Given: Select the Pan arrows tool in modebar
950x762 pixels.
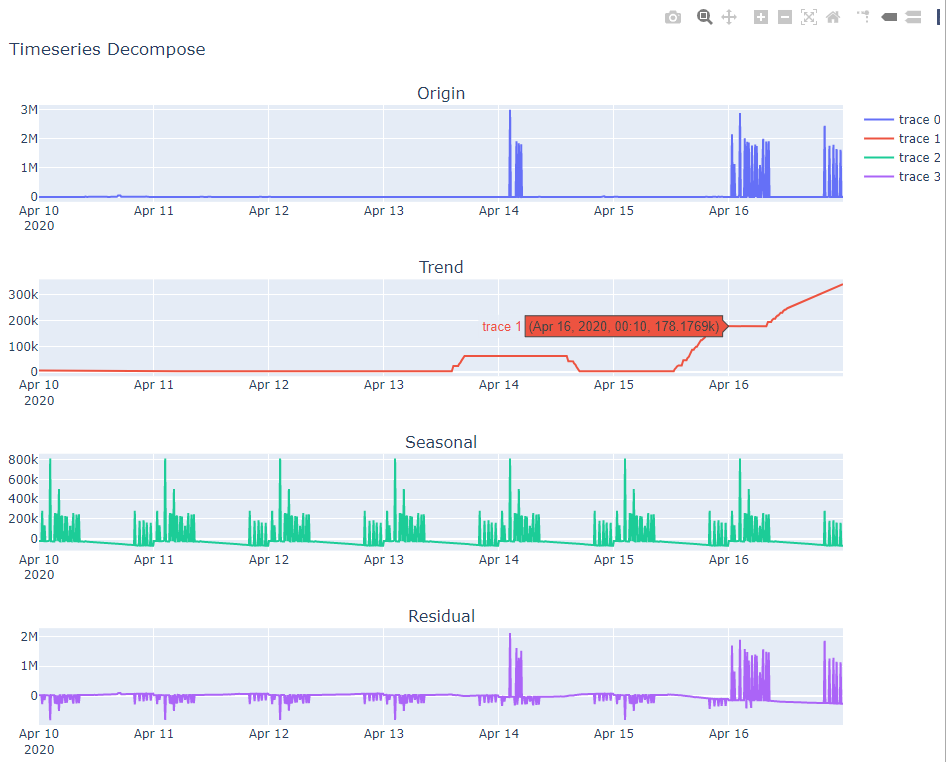Looking at the screenshot, I should (729, 18).
